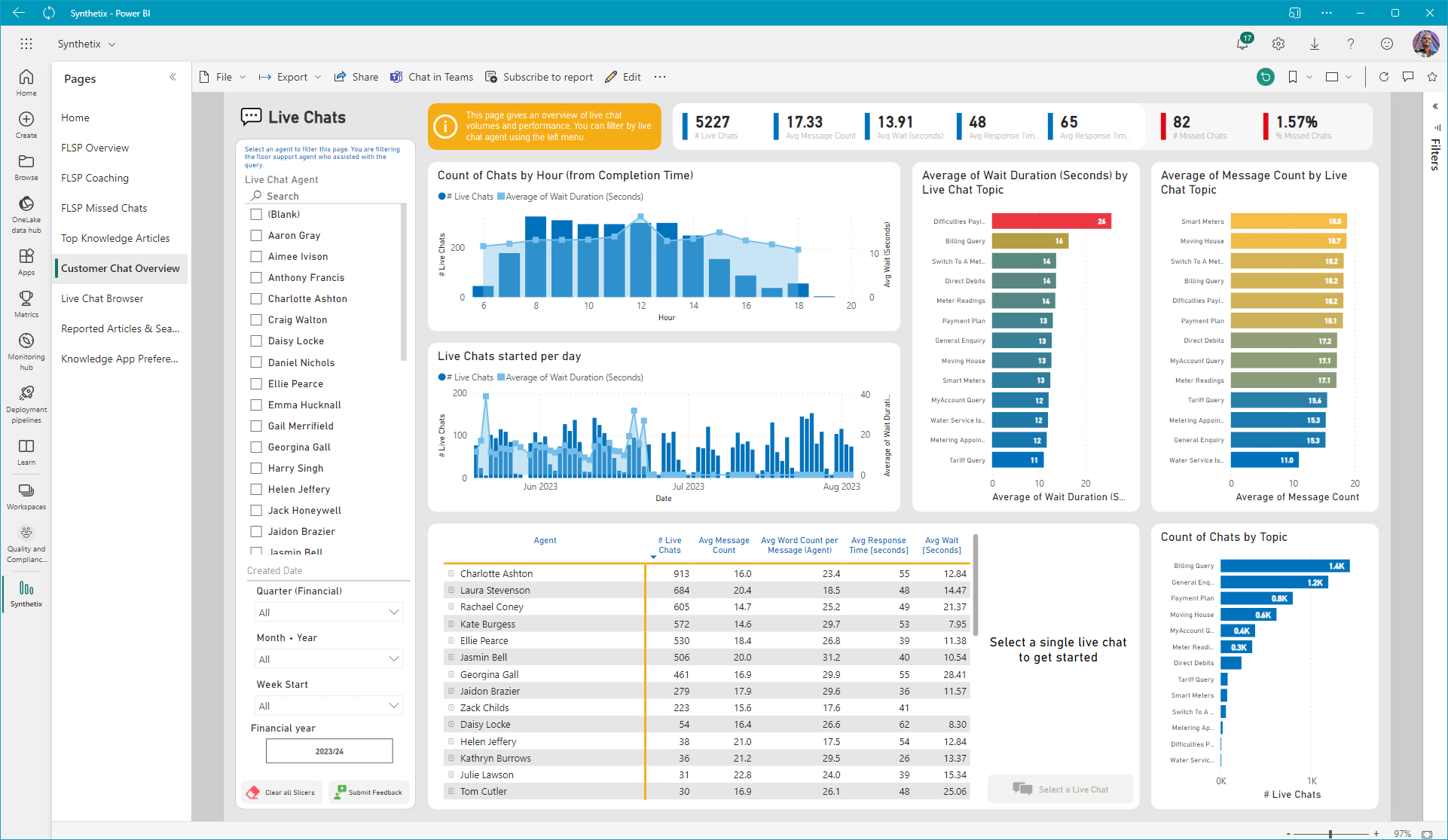Screen dimensions: 1448x840
Task: Bookmark this report page
Action: click(1293, 77)
